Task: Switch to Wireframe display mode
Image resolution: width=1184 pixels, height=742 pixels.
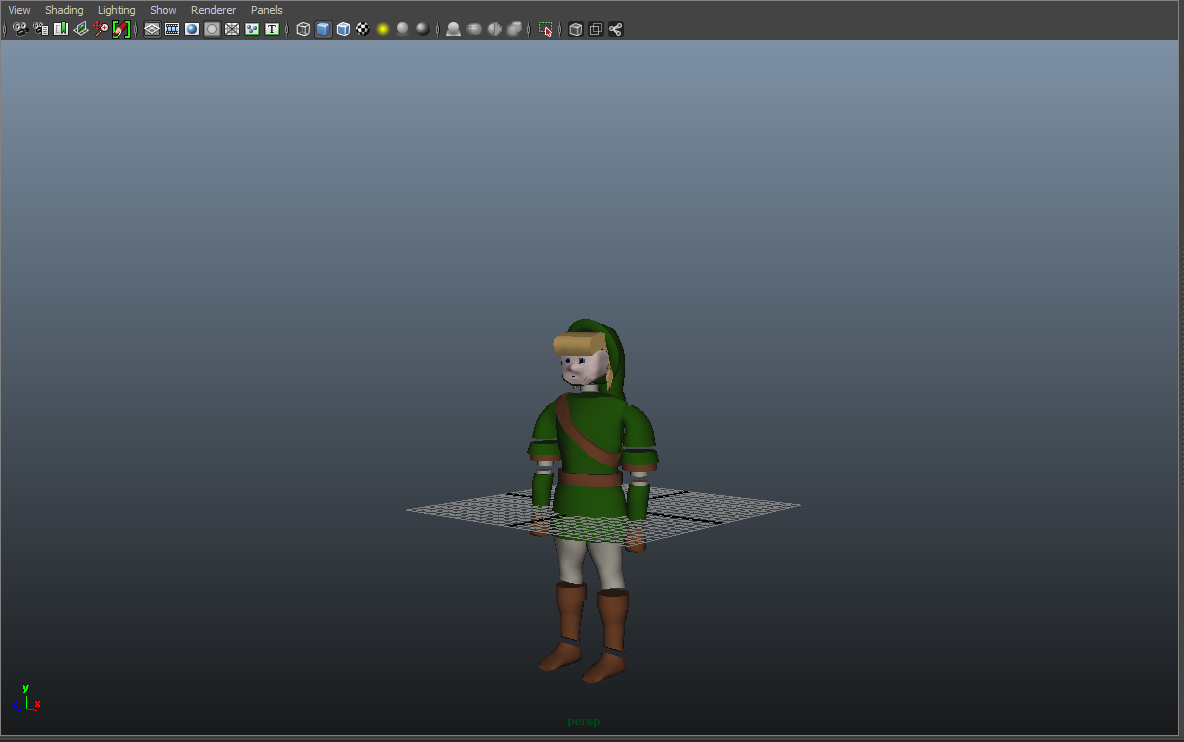Action: (303, 29)
